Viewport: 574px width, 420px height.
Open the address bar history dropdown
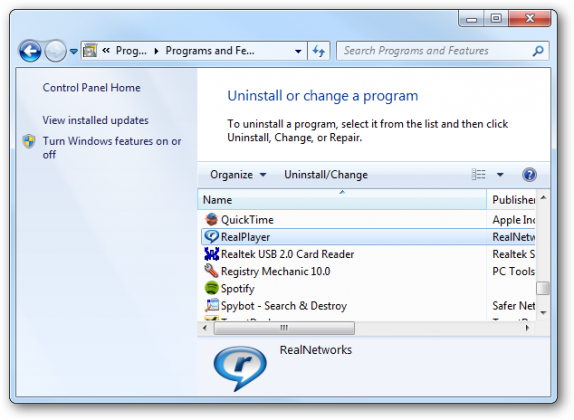click(x=298, y=51)
